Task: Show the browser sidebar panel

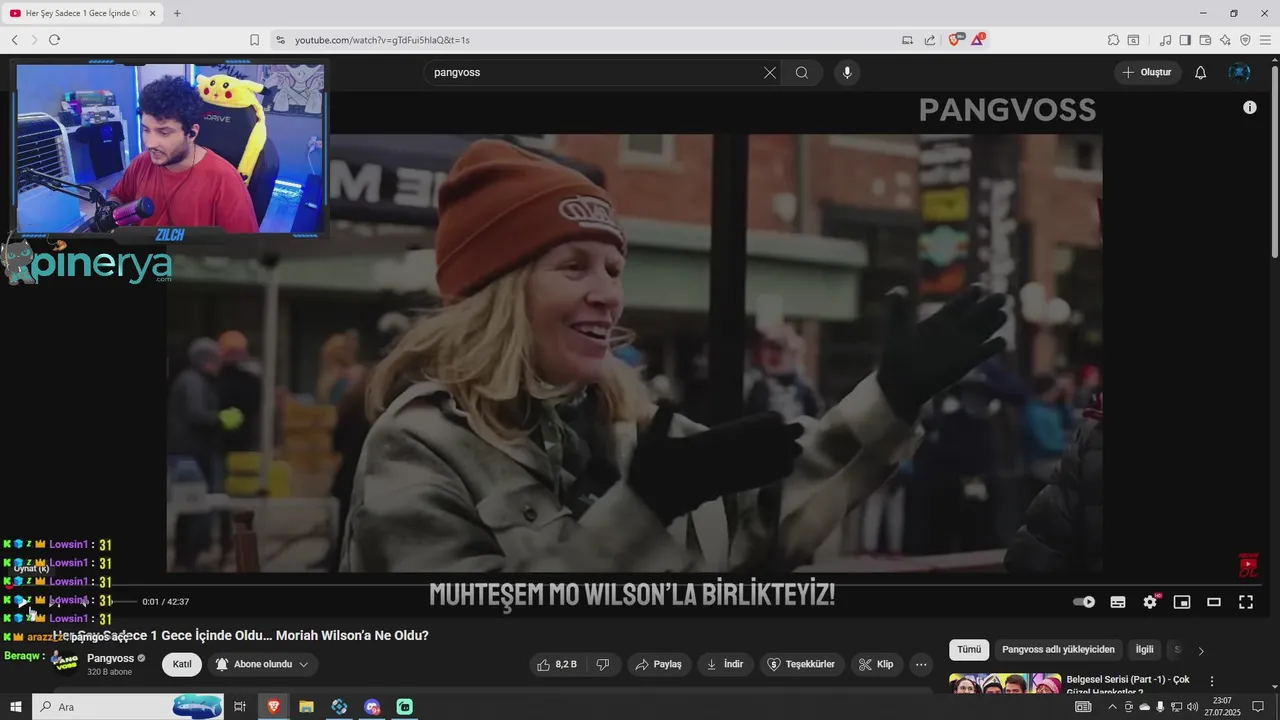Action: 1185,40
